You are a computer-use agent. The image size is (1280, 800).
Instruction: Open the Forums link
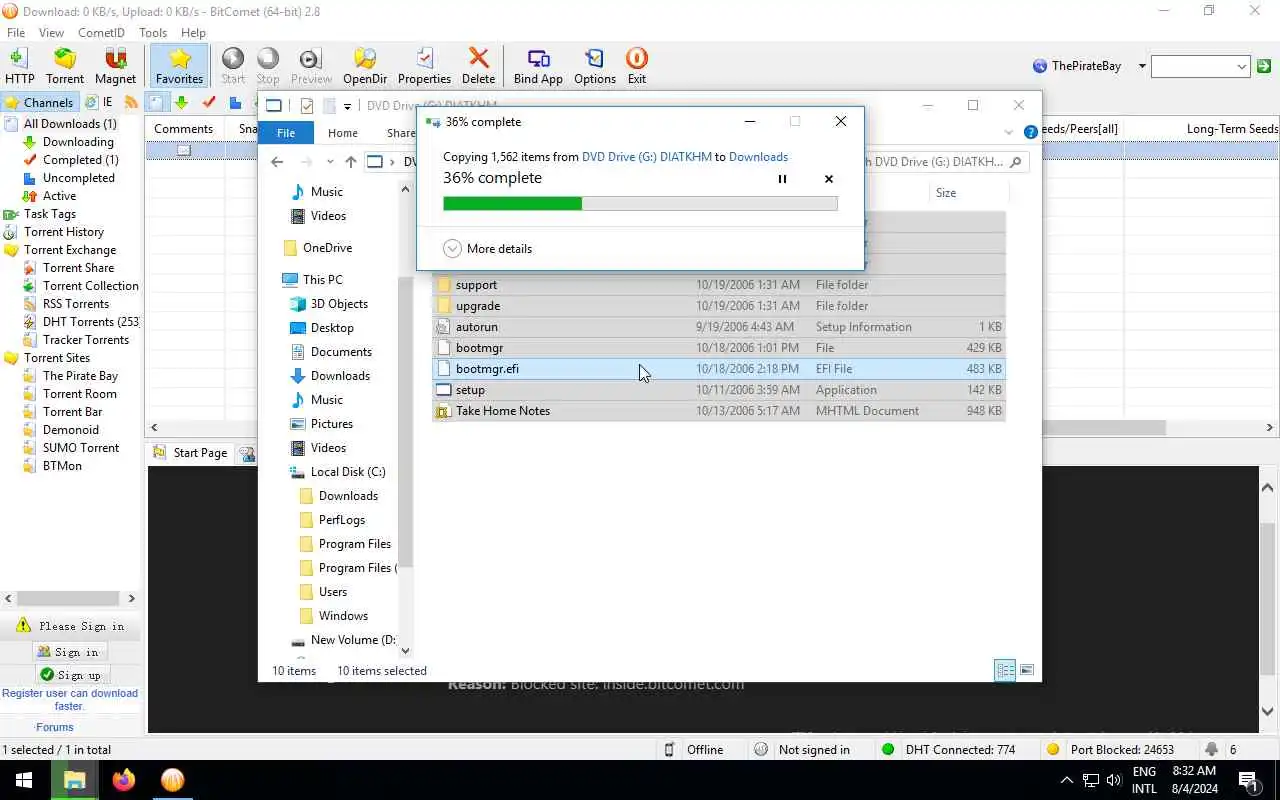(x=55, y=727)
